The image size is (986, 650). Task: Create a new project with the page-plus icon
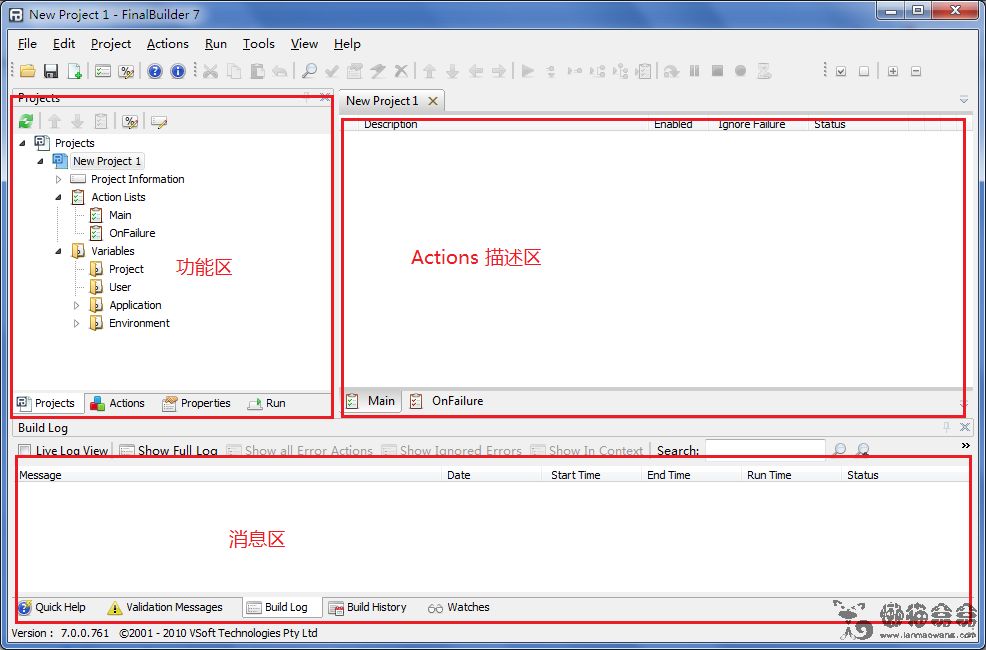74,71
